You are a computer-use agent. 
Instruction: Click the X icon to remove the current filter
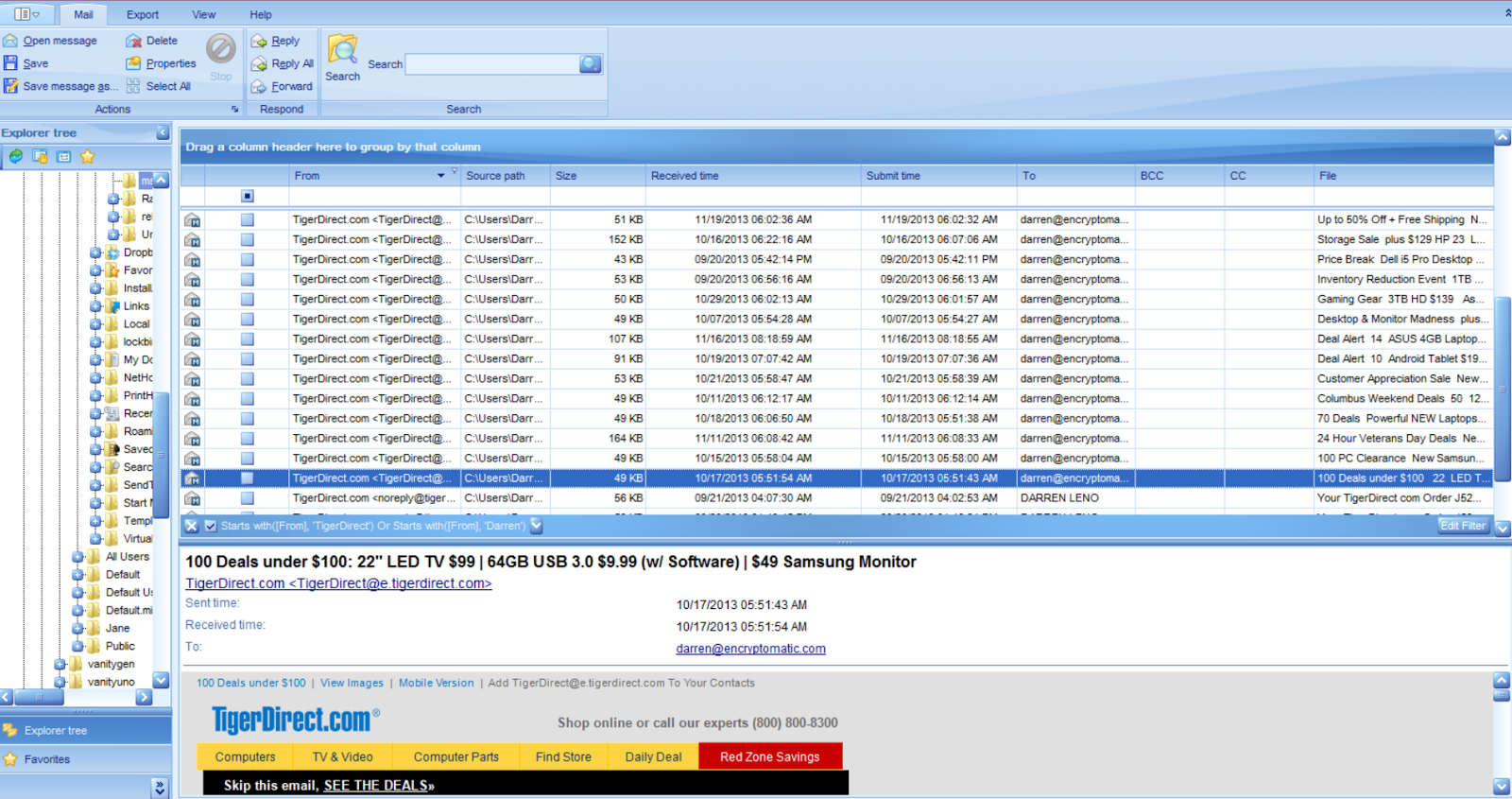point(192,526)
